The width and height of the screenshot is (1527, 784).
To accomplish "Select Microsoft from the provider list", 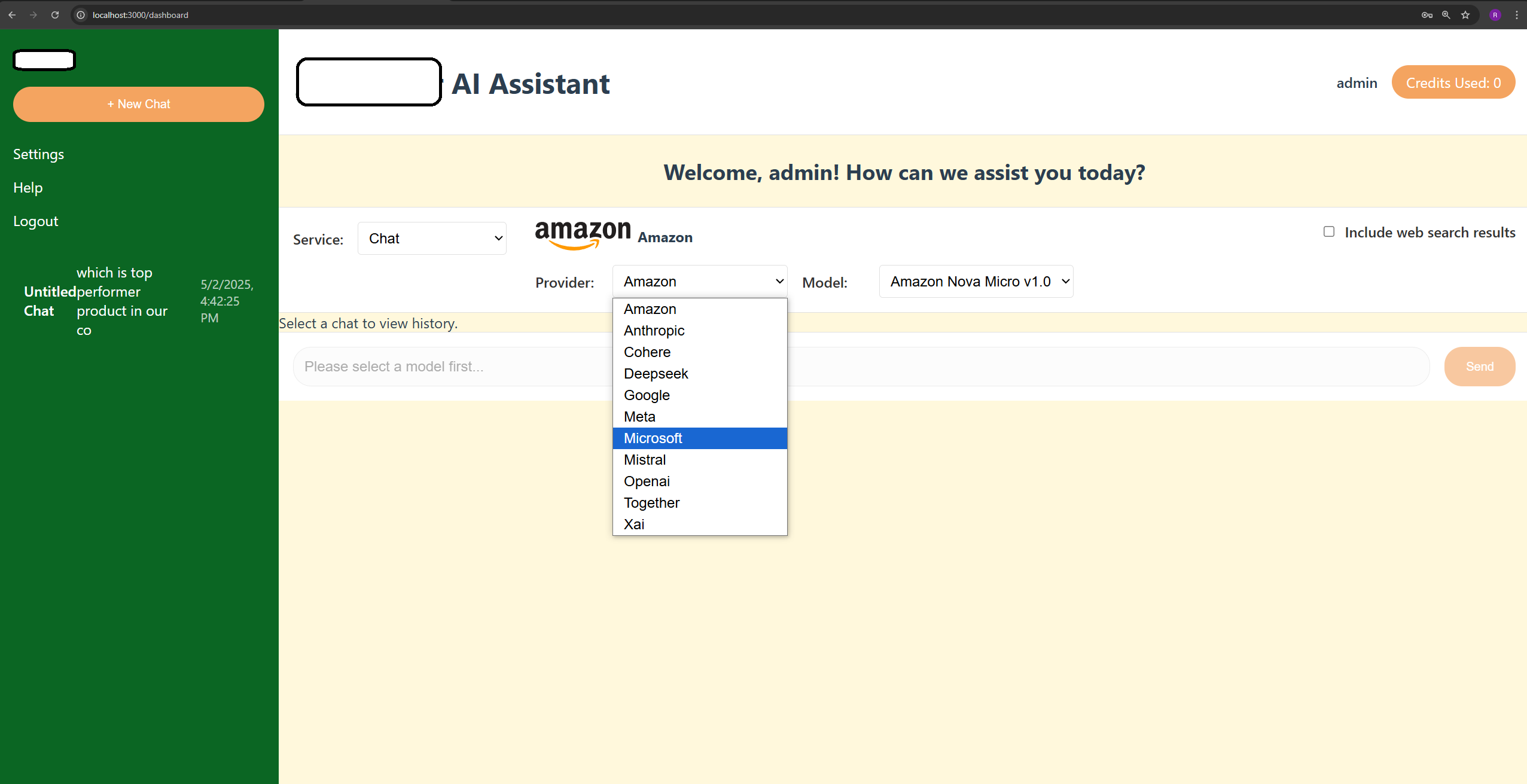I will coord(653,438).
